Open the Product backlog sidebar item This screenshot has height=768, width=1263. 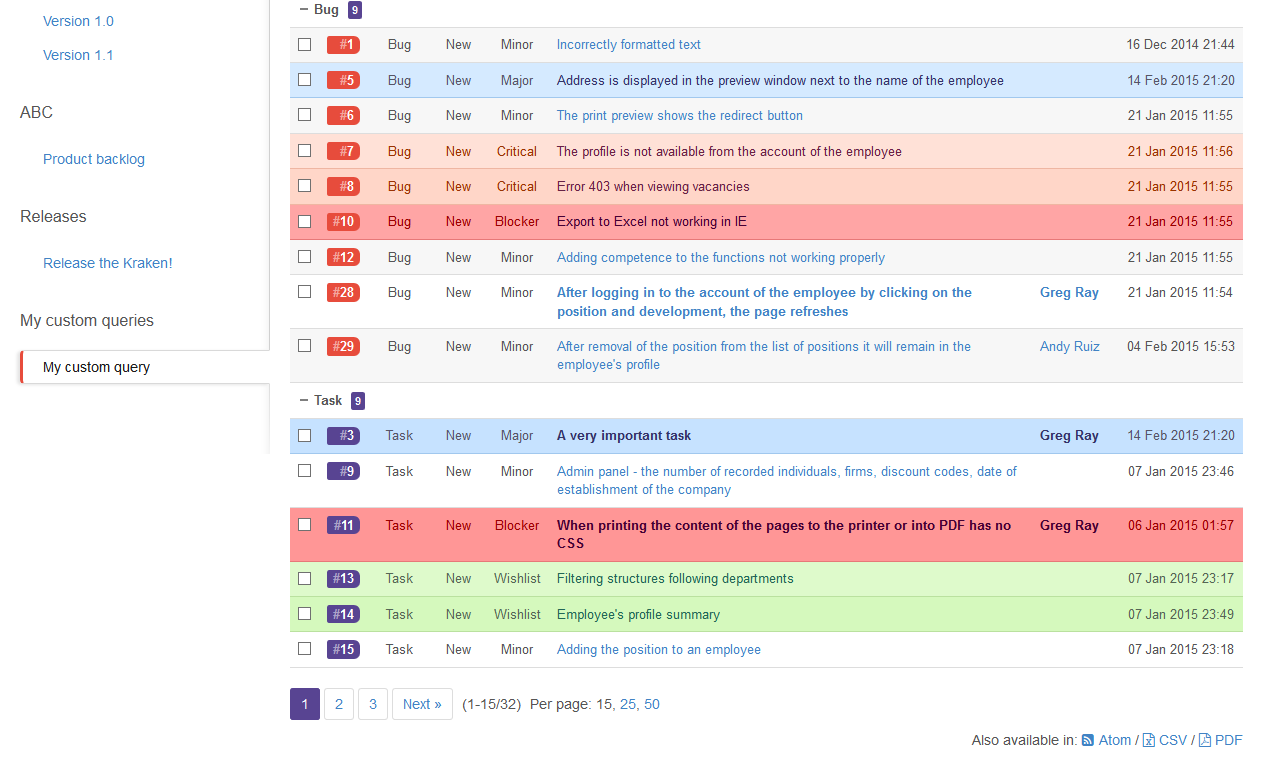coord(94,159)
